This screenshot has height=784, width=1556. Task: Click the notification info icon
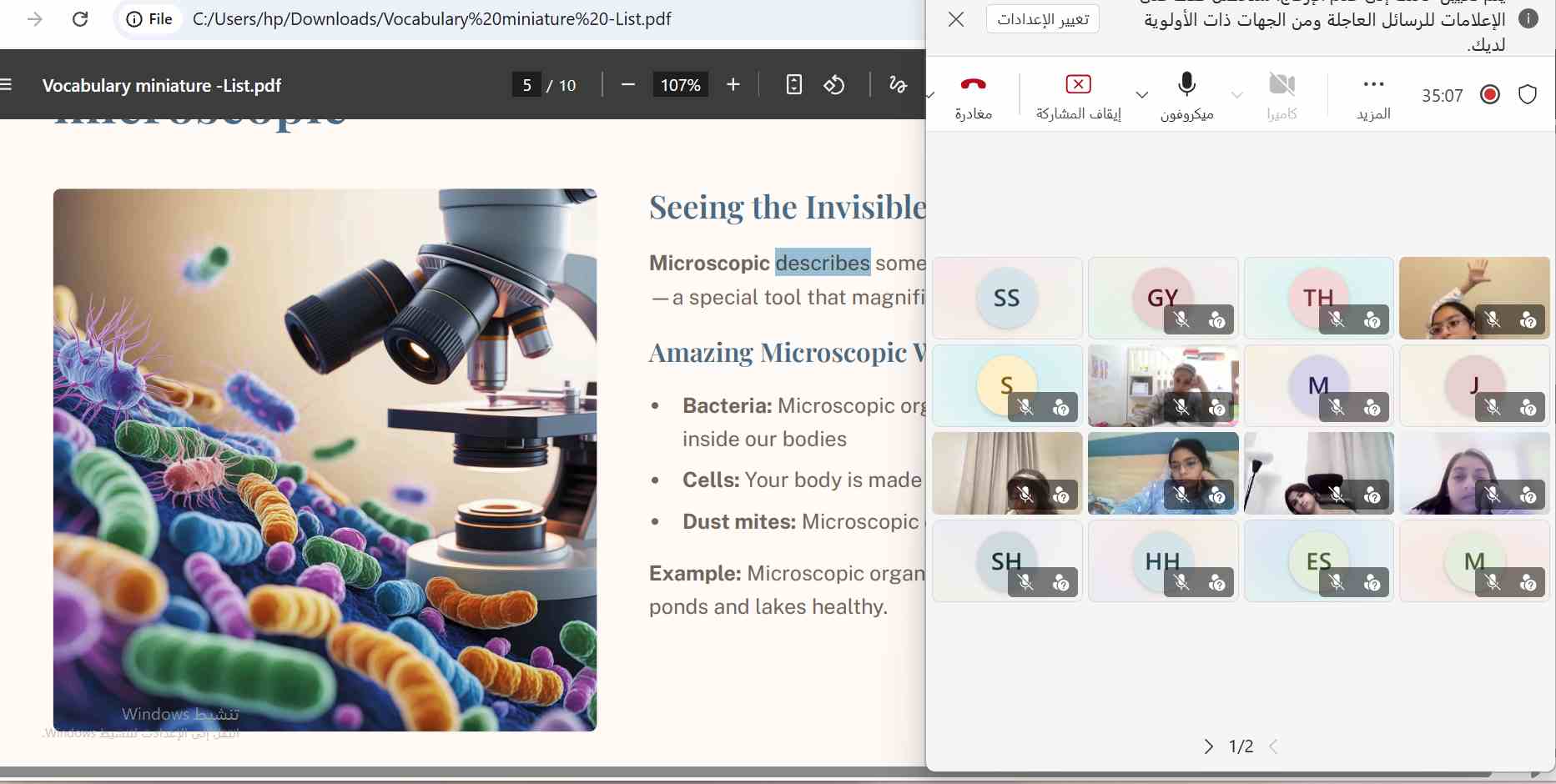(1528, 19)
